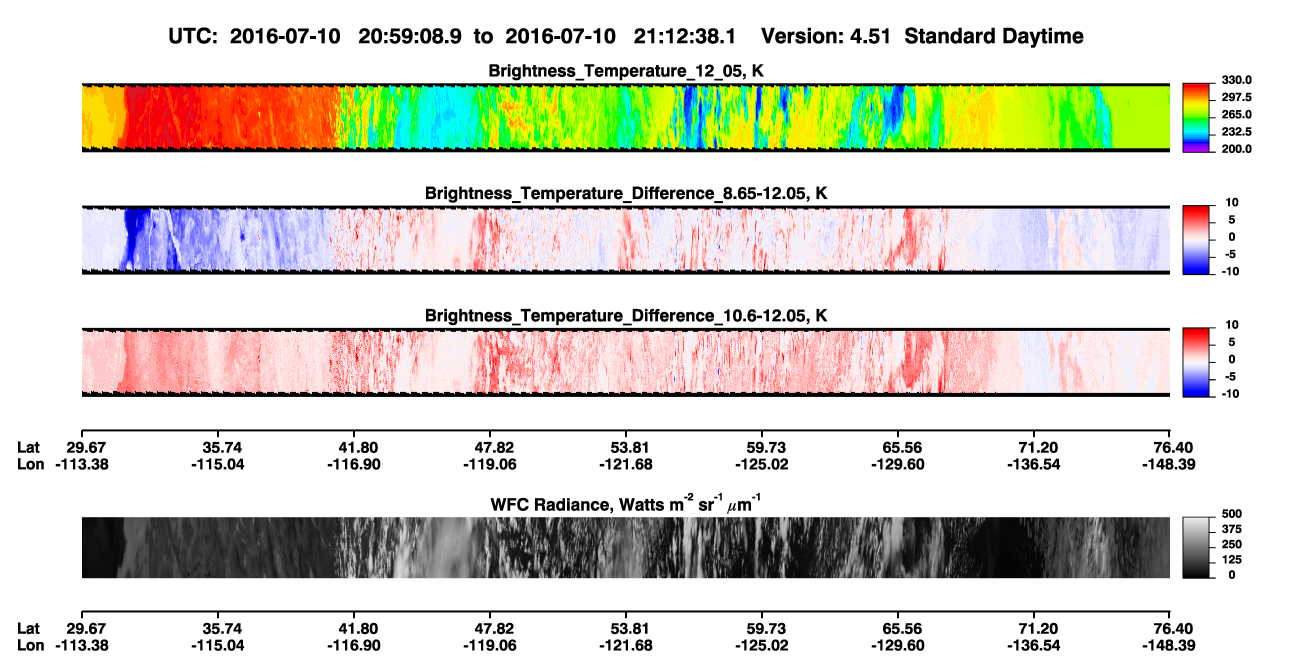Screen dimensions: 1300x667
Task: Click longitude "-116.90" on the axis below the WFC Radiance panel
Action: 353,644
